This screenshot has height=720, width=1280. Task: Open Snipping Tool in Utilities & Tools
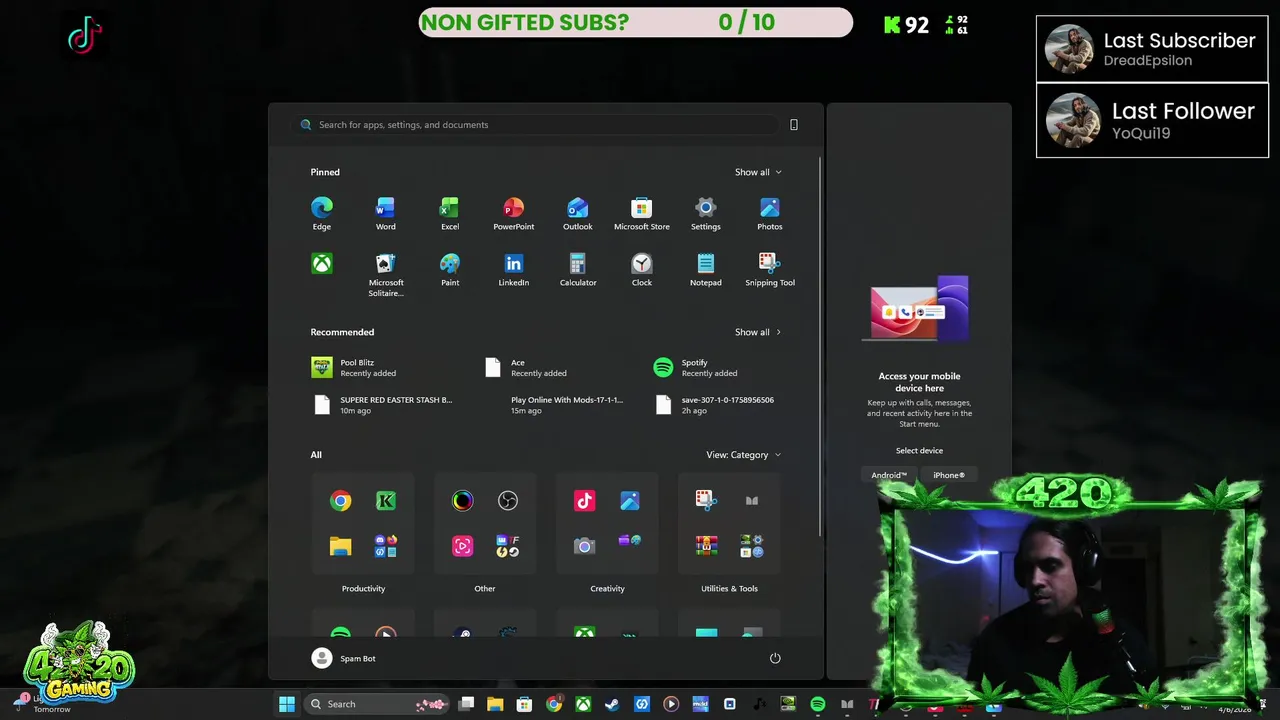pos(707,501)
